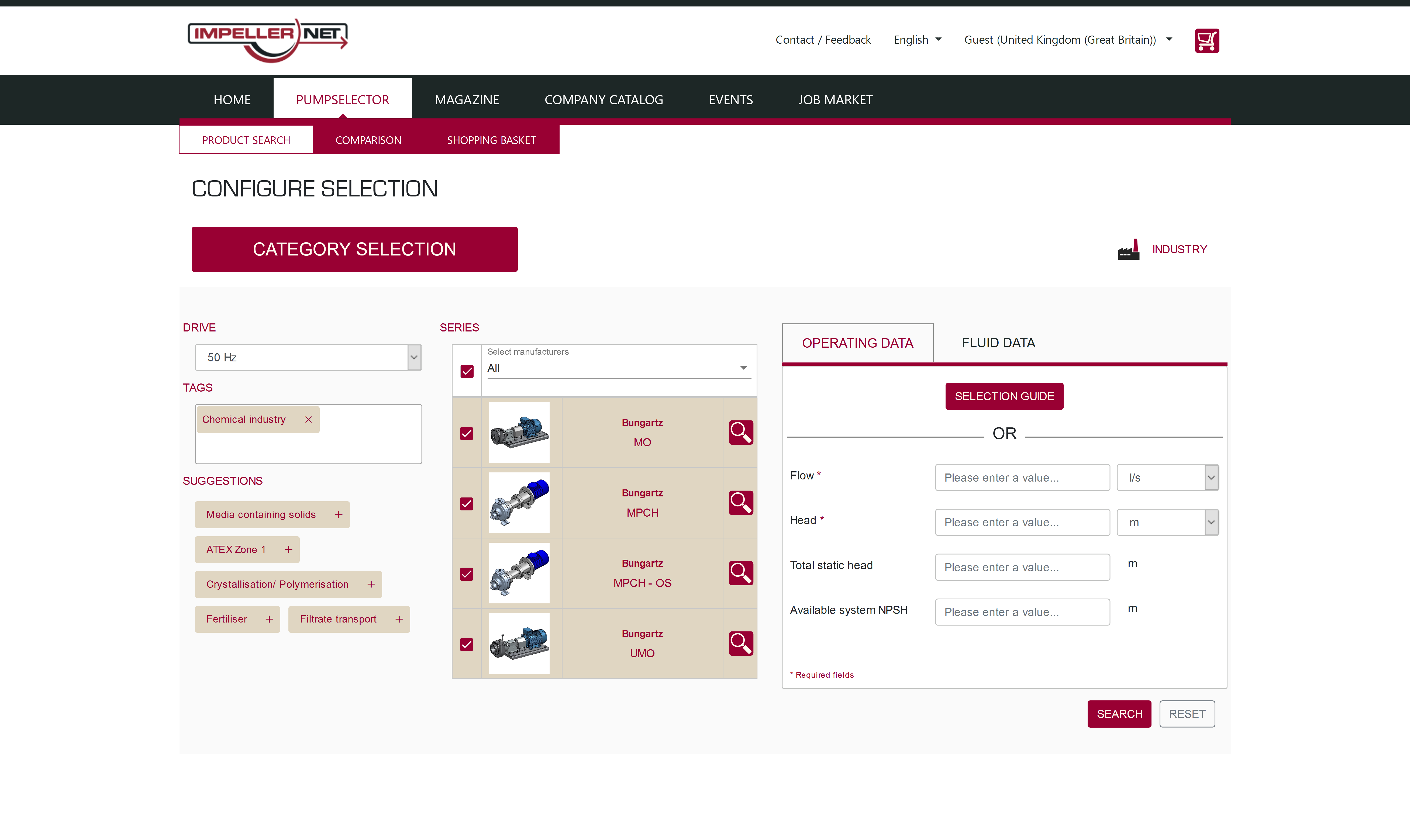Toggle the select-all manufacturers checkbox
This screenshot has height=840, width=1424.
click(x=467, y=371)
